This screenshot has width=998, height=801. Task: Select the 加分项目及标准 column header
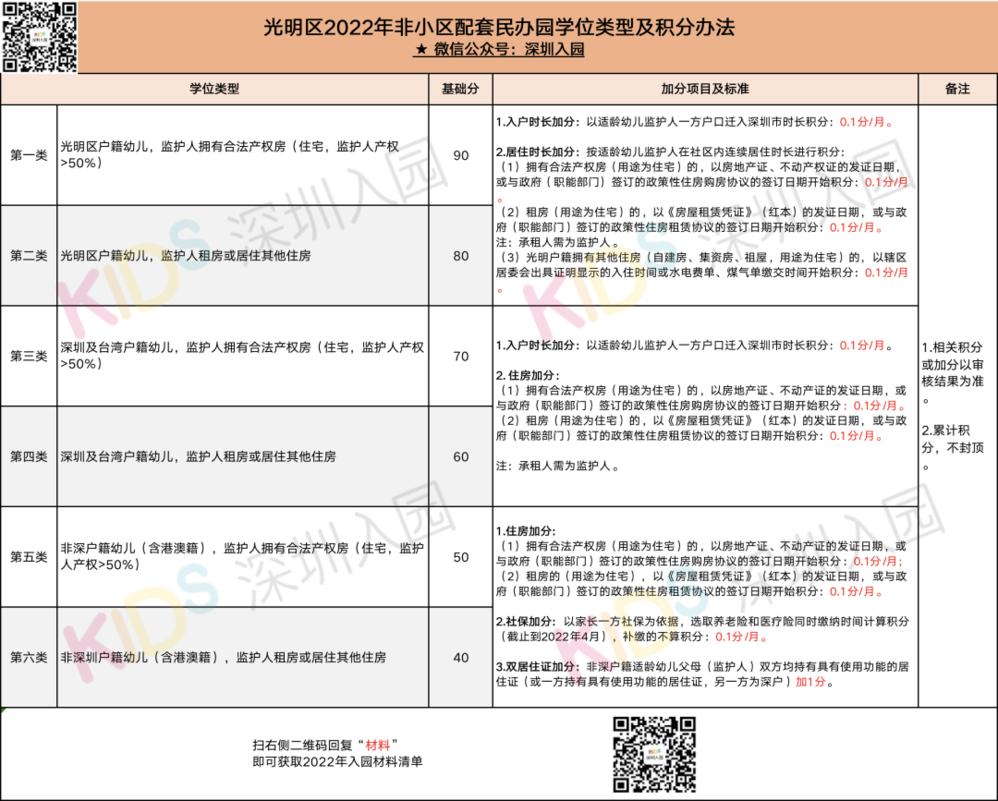[705, 89]
